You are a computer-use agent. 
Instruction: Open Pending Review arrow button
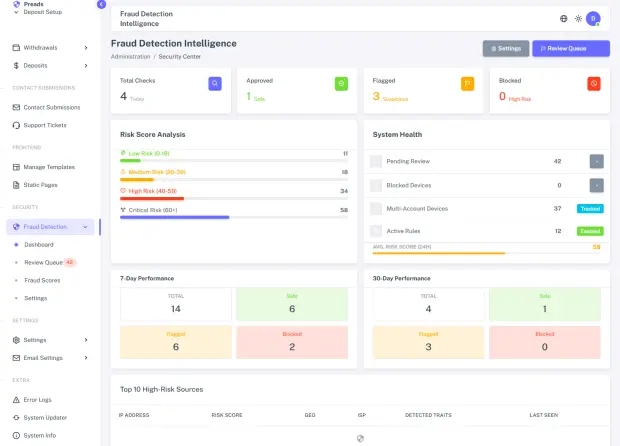coord(597,161)
